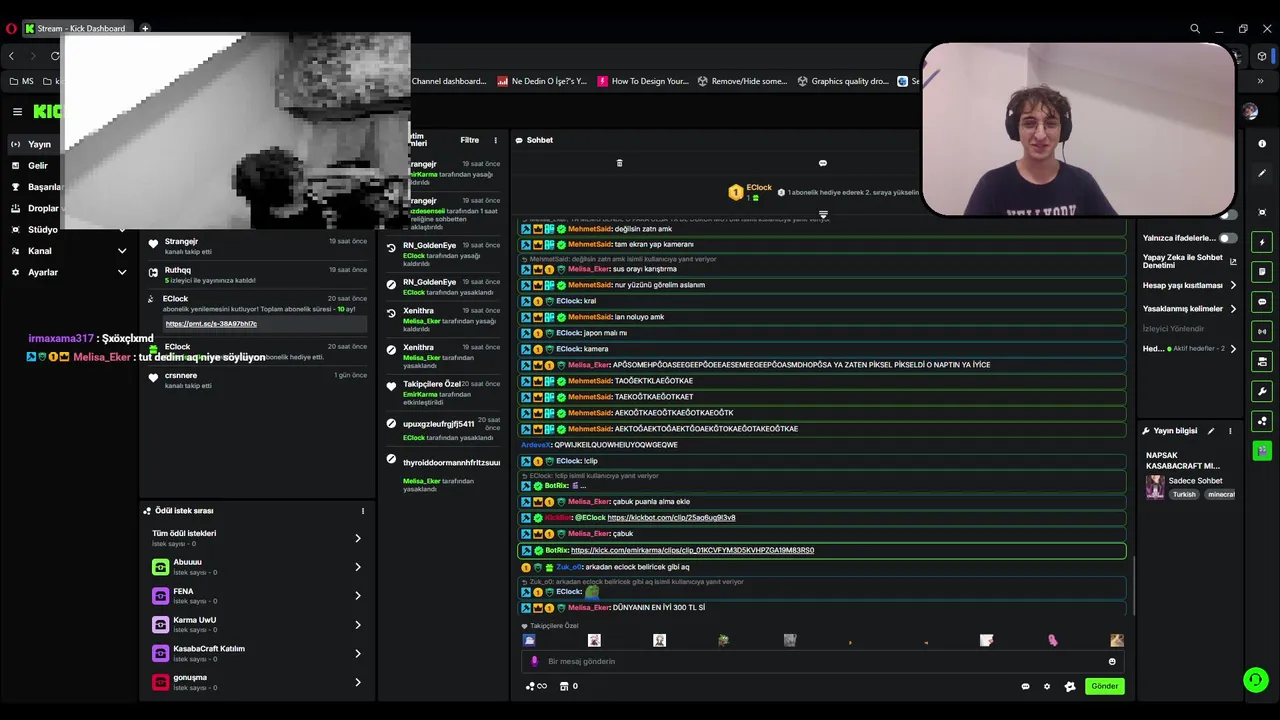1280x720 pixels.
Task: Click ban icon for thyroiddoormannhfritzsuuu entry
Action: click(391, 459)
